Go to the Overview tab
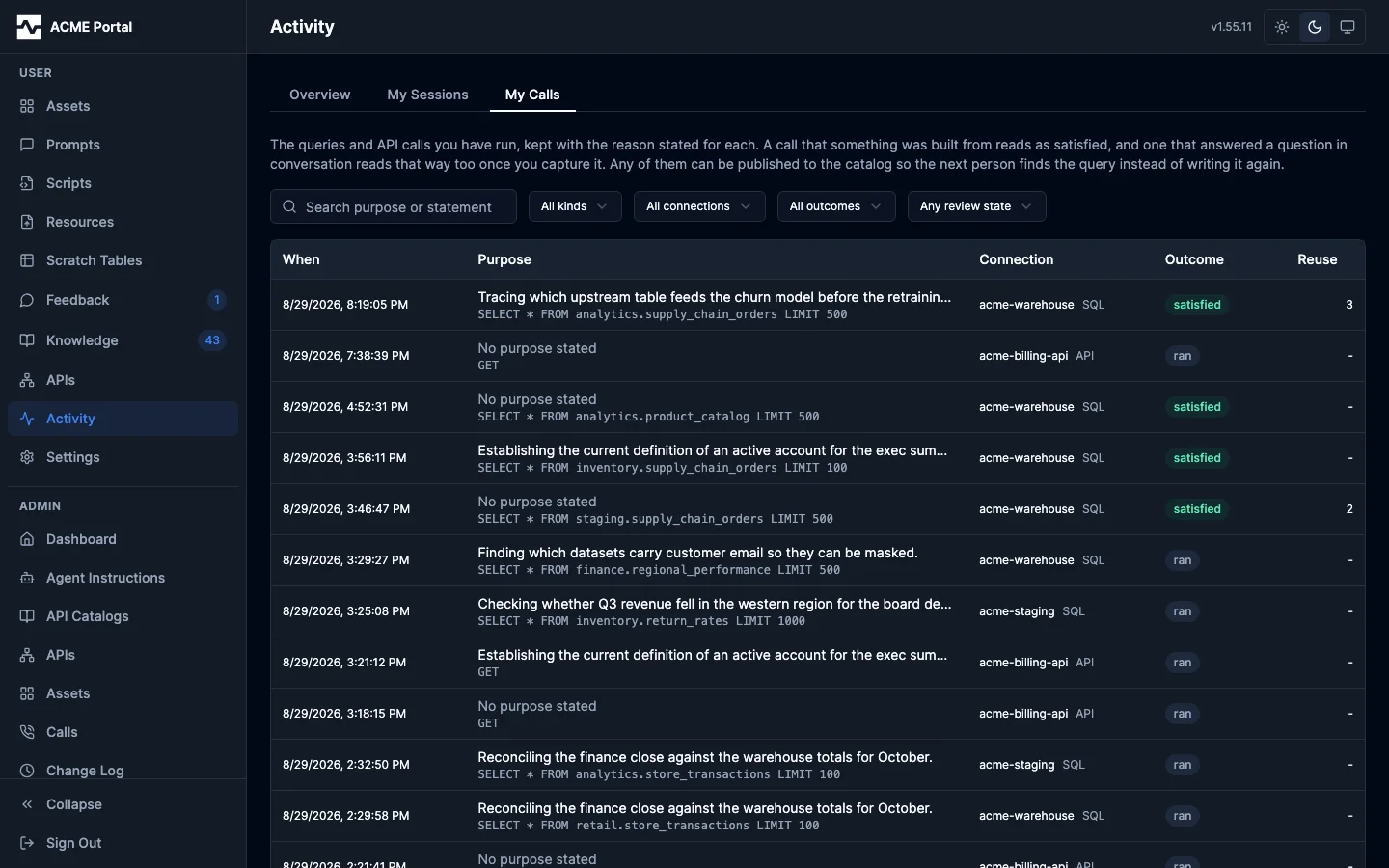Viewport: 1389px width, 868px height. coord(320,95)
